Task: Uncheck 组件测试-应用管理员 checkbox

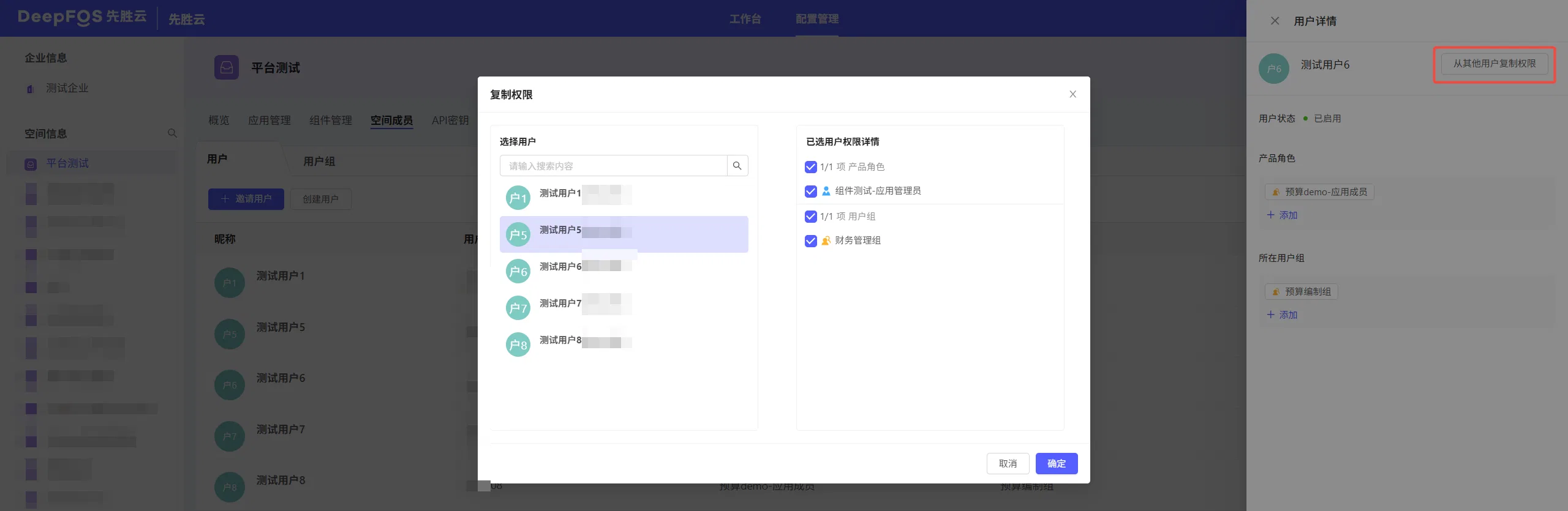Action: pyautogui.click(x=810, y=192)
